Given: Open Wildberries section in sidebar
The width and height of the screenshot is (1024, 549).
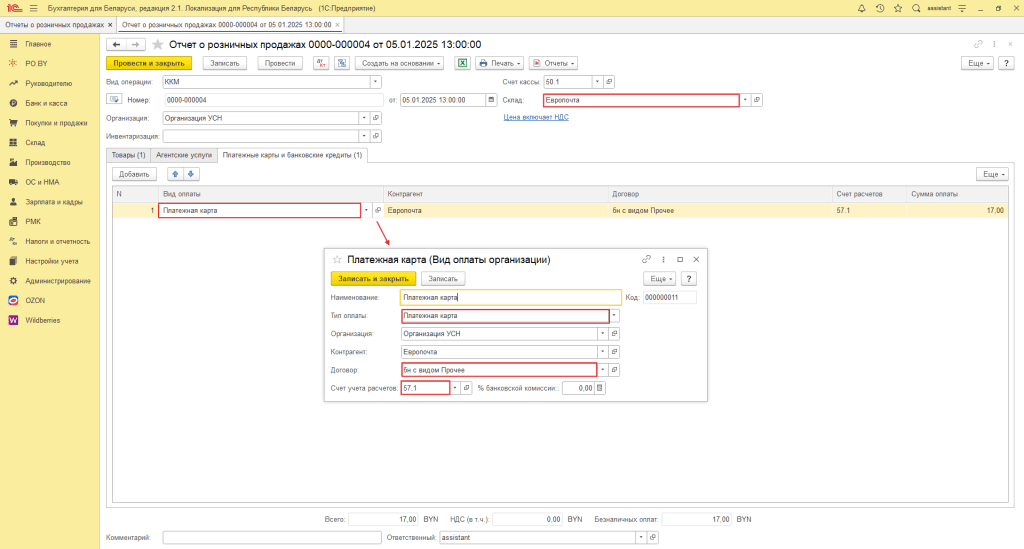Looking at the screenshot, I should pos(42,321).
